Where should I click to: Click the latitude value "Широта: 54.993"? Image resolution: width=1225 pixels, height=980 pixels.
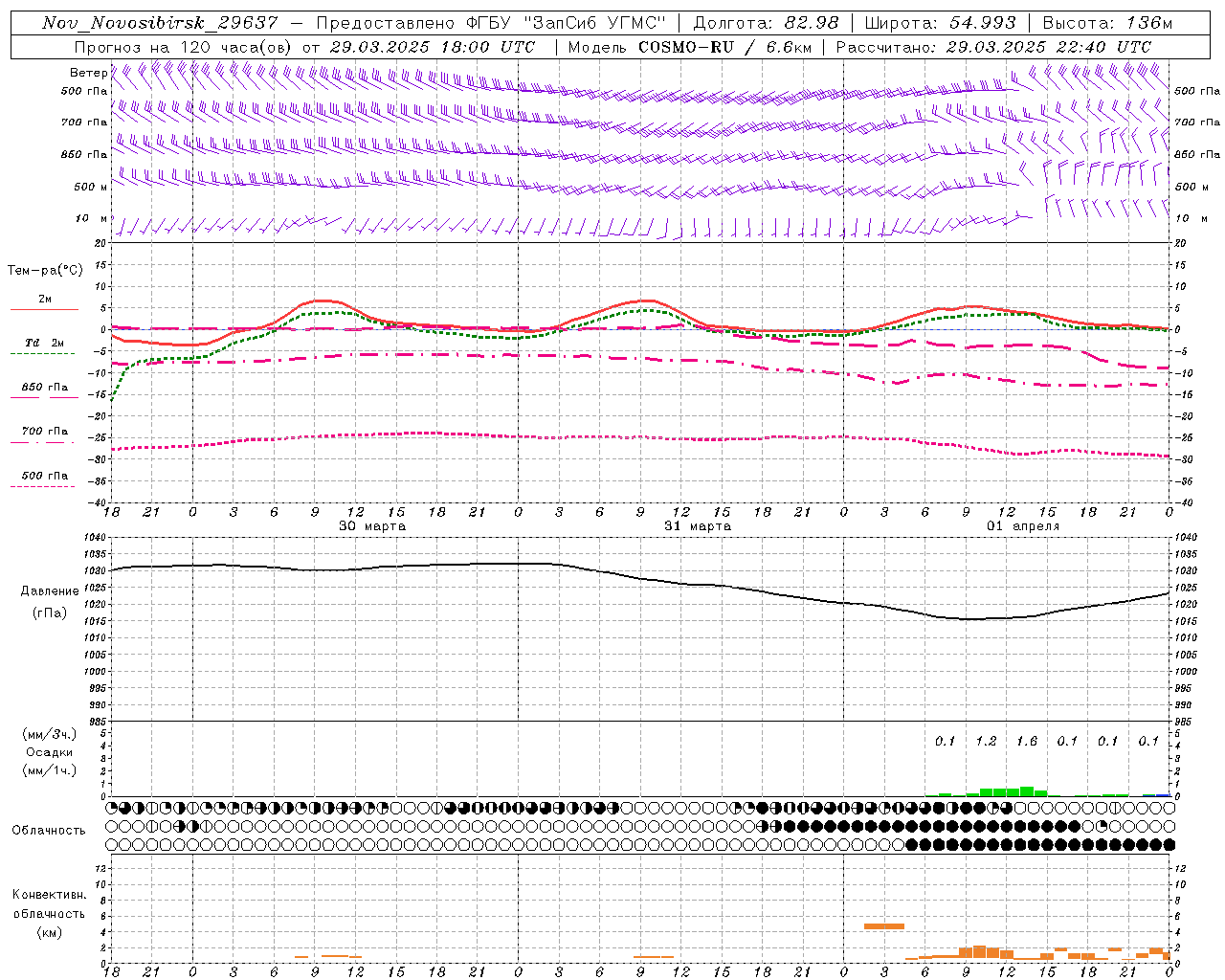[940, 23]
